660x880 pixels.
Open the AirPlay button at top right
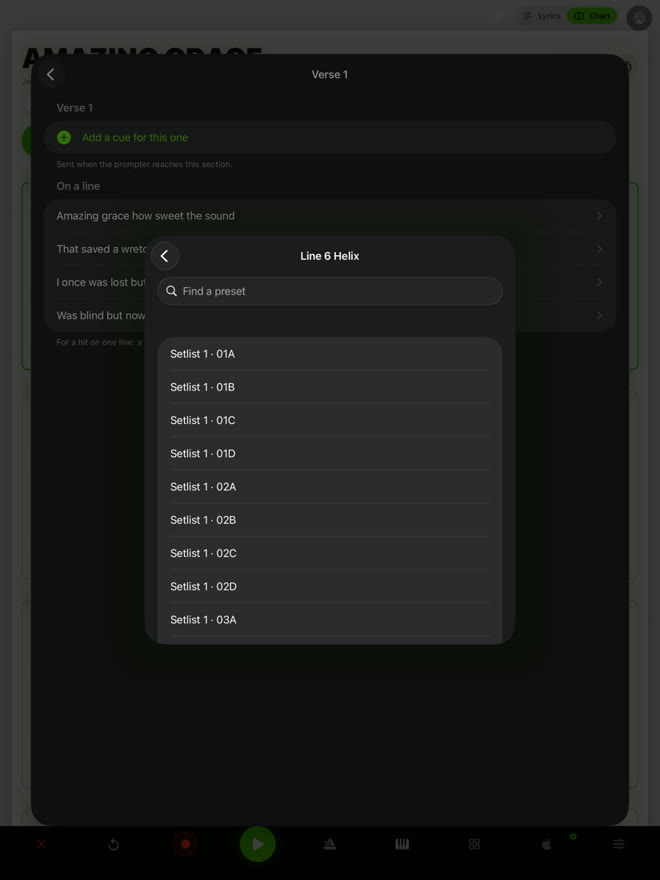tap(639, 19)
